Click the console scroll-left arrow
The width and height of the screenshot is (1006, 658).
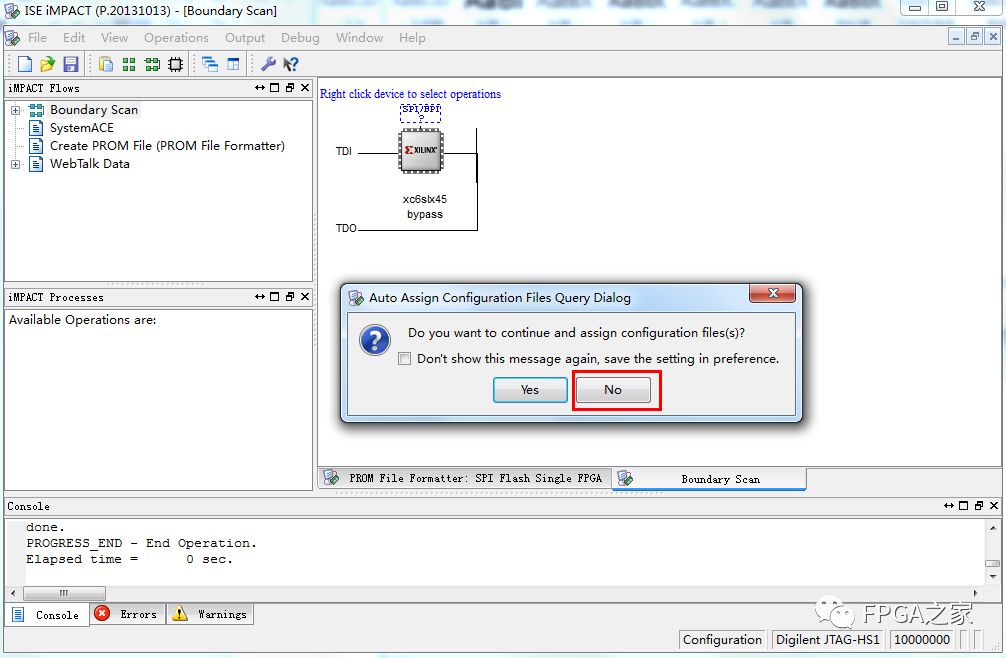[13, 593]
